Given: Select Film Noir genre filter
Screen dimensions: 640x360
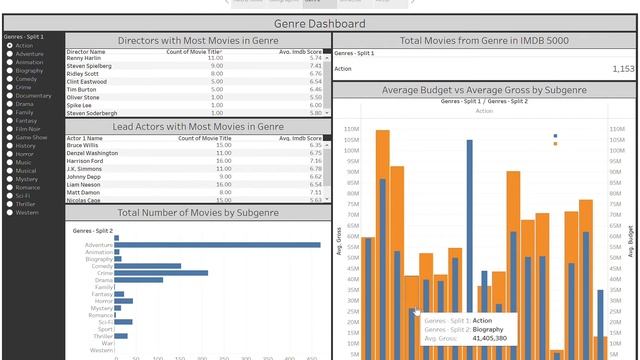Looking at the screenshot, I should (x=10, y=129).
